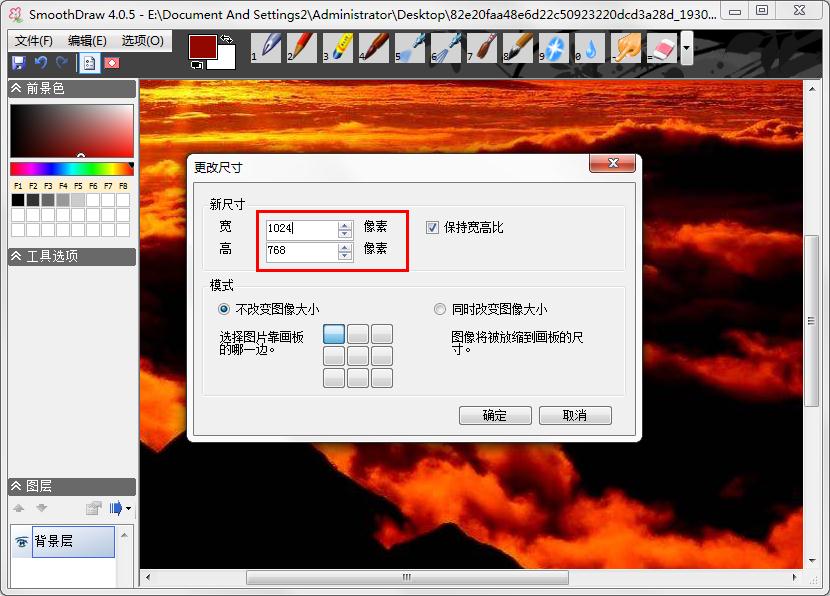This screenshot has height=596, width=830.
Task: Click the Undo arrow icon
Action: pyautogui.click(x=40, y=62)
